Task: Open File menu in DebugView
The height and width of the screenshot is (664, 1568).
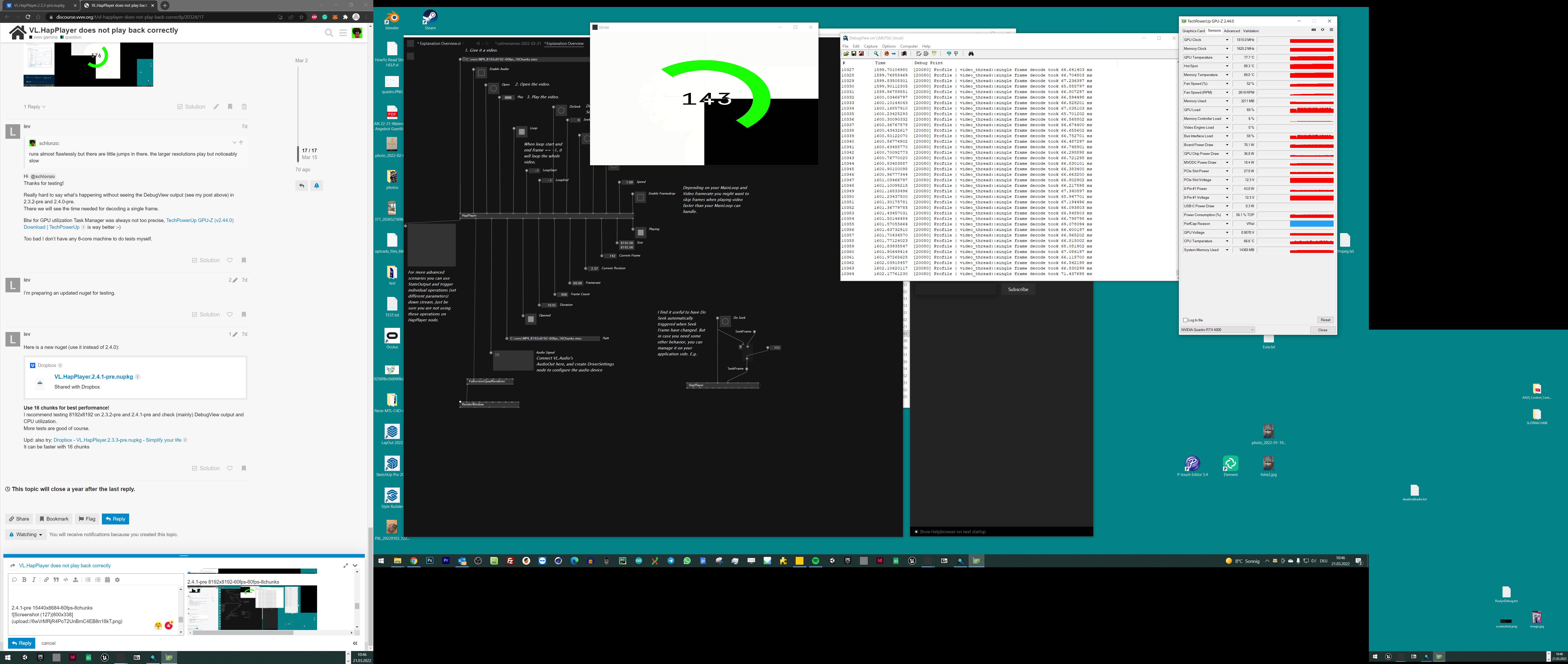Action: pos(845,46)
